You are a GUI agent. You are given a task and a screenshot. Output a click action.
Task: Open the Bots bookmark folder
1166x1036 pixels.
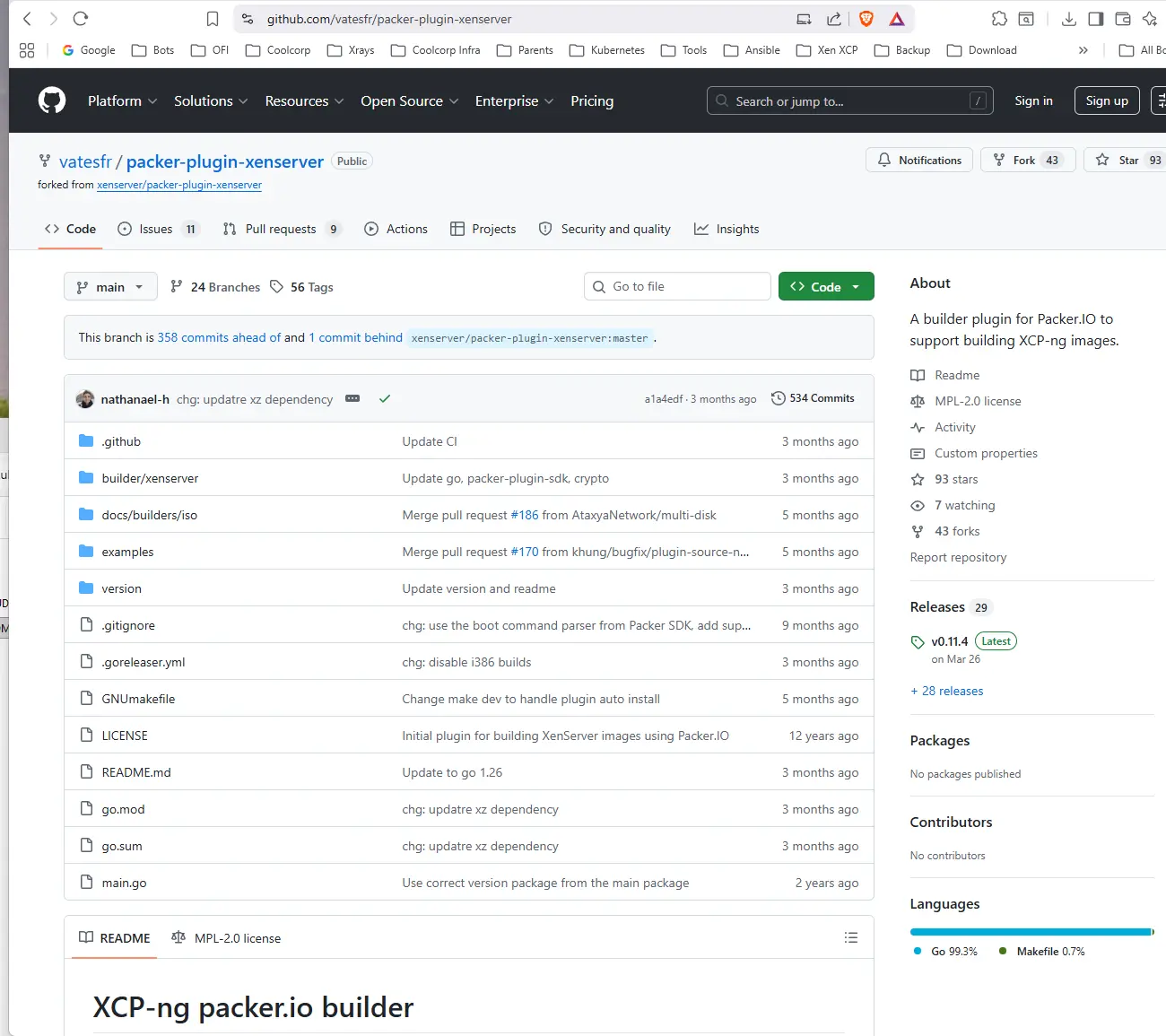152,50
